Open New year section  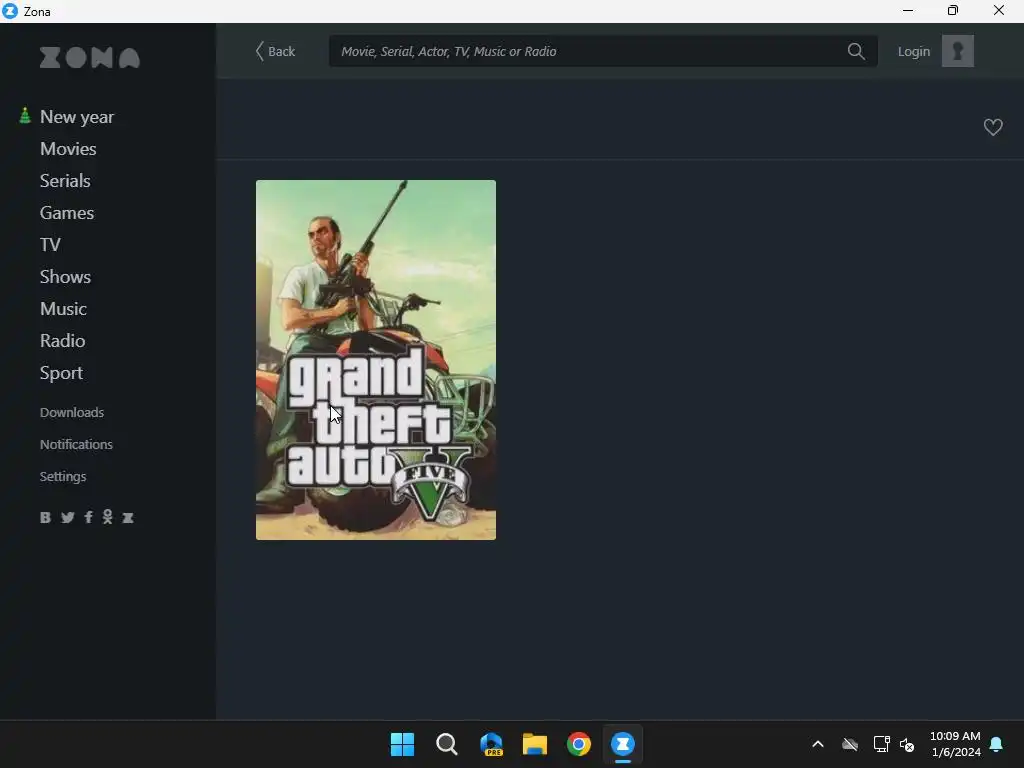coord(77,117)
